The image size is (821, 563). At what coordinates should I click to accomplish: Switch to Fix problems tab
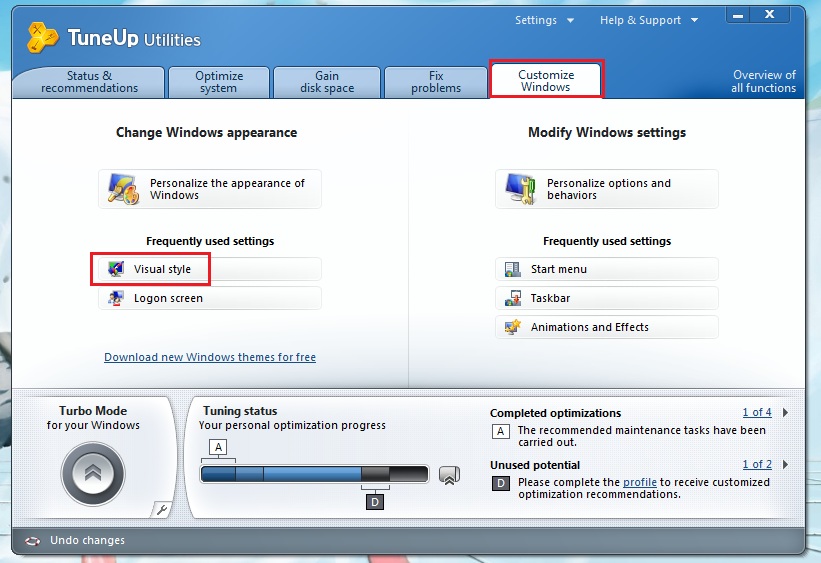[x=436, y=82]
